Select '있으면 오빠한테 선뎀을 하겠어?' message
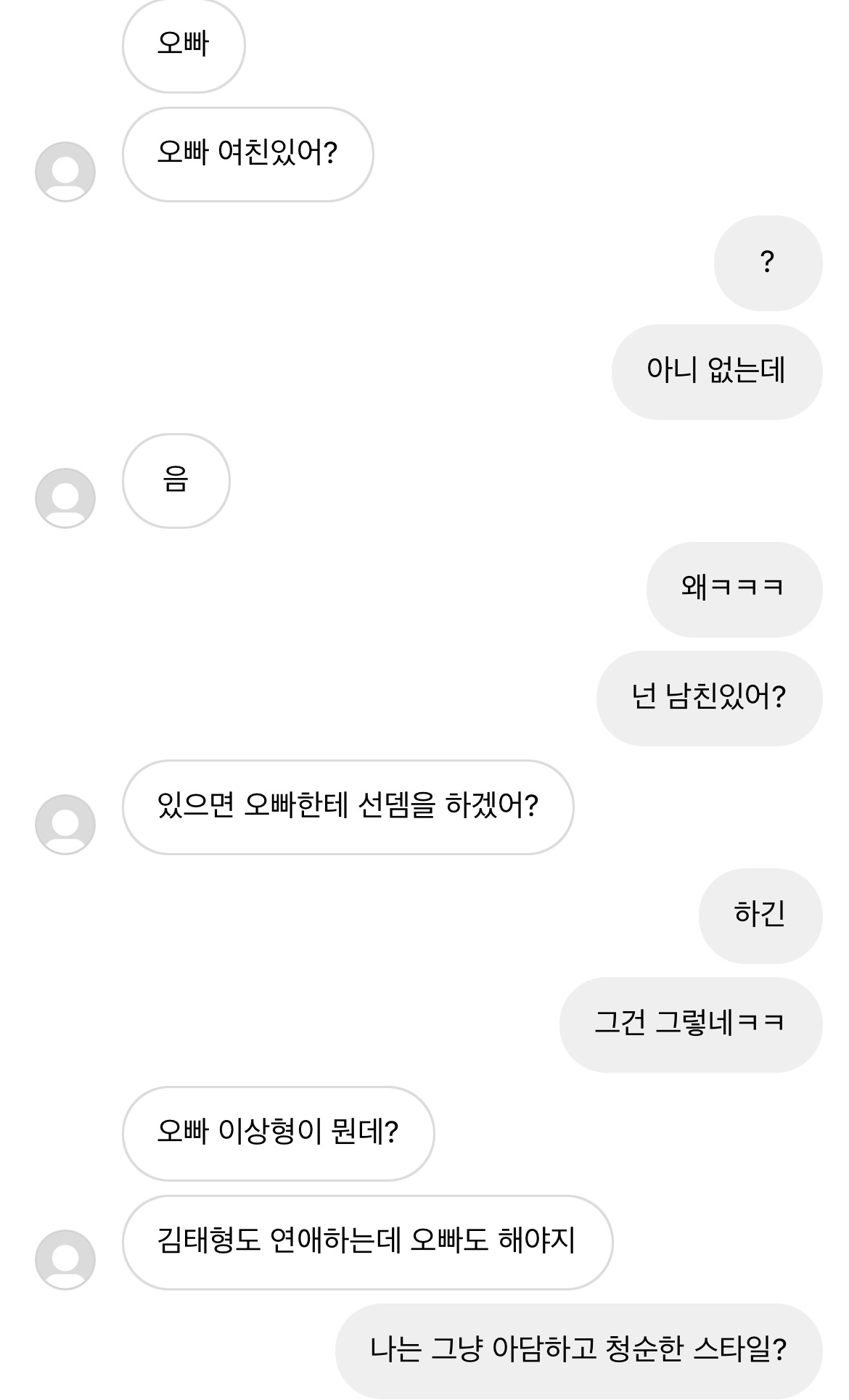This screenshot has width=849, height=1400. [348, 807]
